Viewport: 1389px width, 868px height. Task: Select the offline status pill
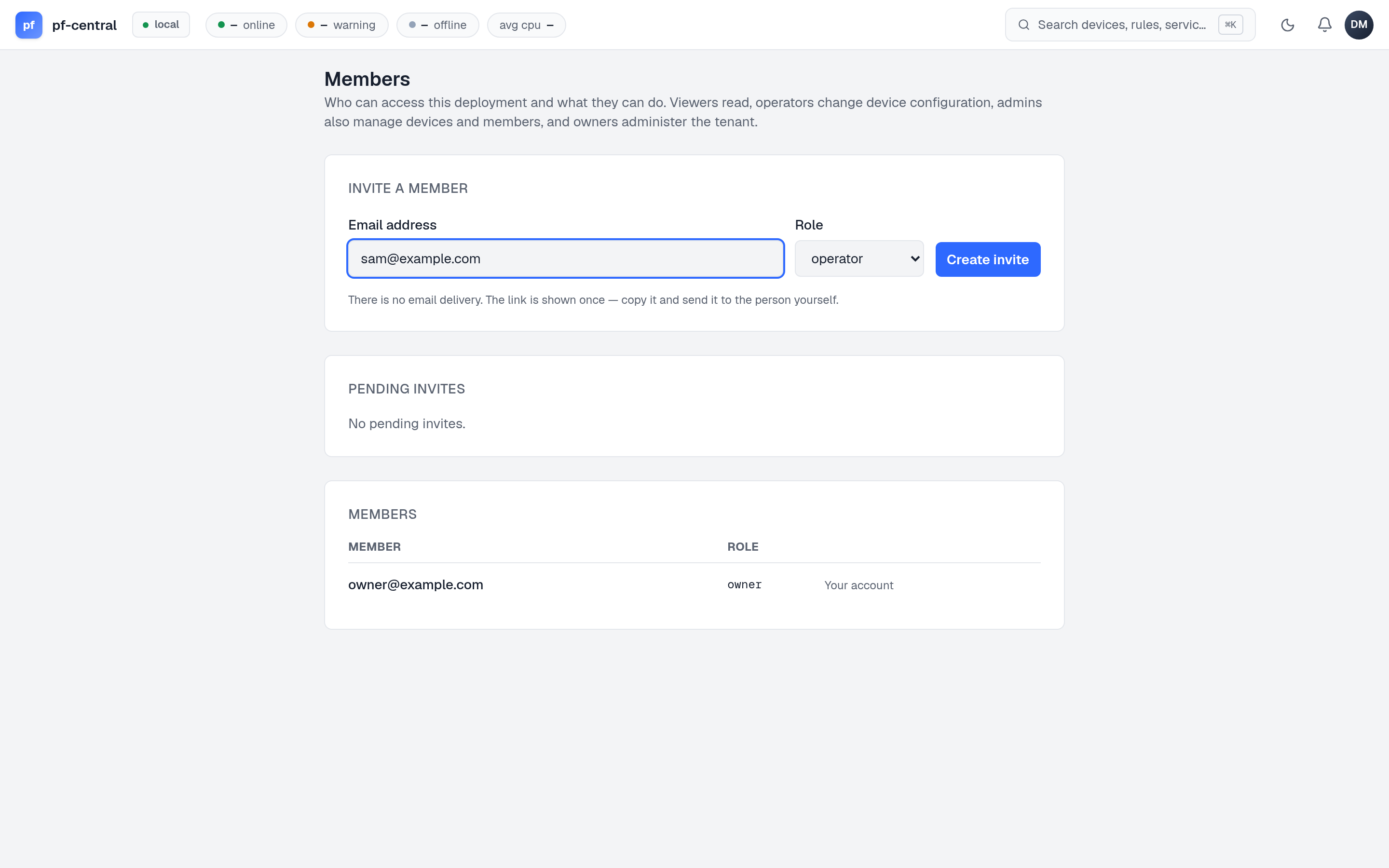point(437,25)
